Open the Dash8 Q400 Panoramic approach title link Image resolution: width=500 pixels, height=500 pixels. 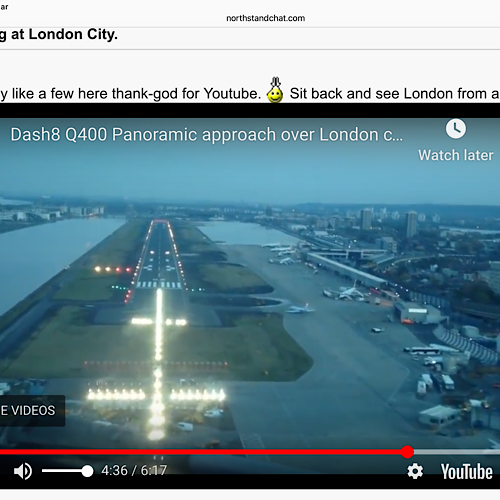coord(207,135)
